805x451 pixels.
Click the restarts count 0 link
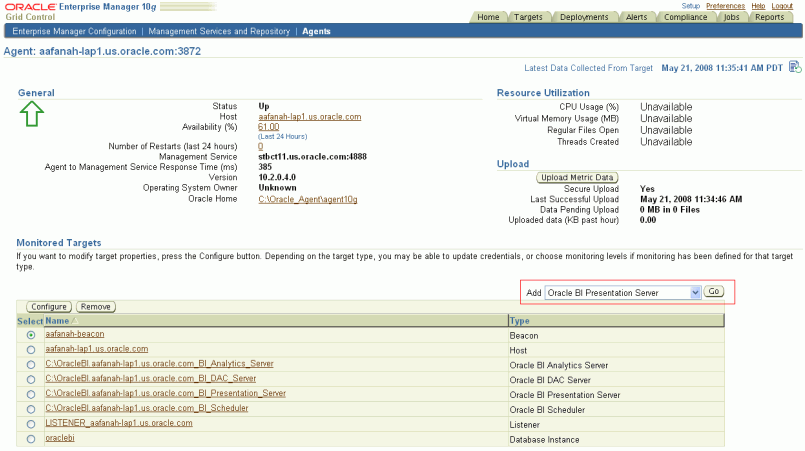tap(260, 146)
